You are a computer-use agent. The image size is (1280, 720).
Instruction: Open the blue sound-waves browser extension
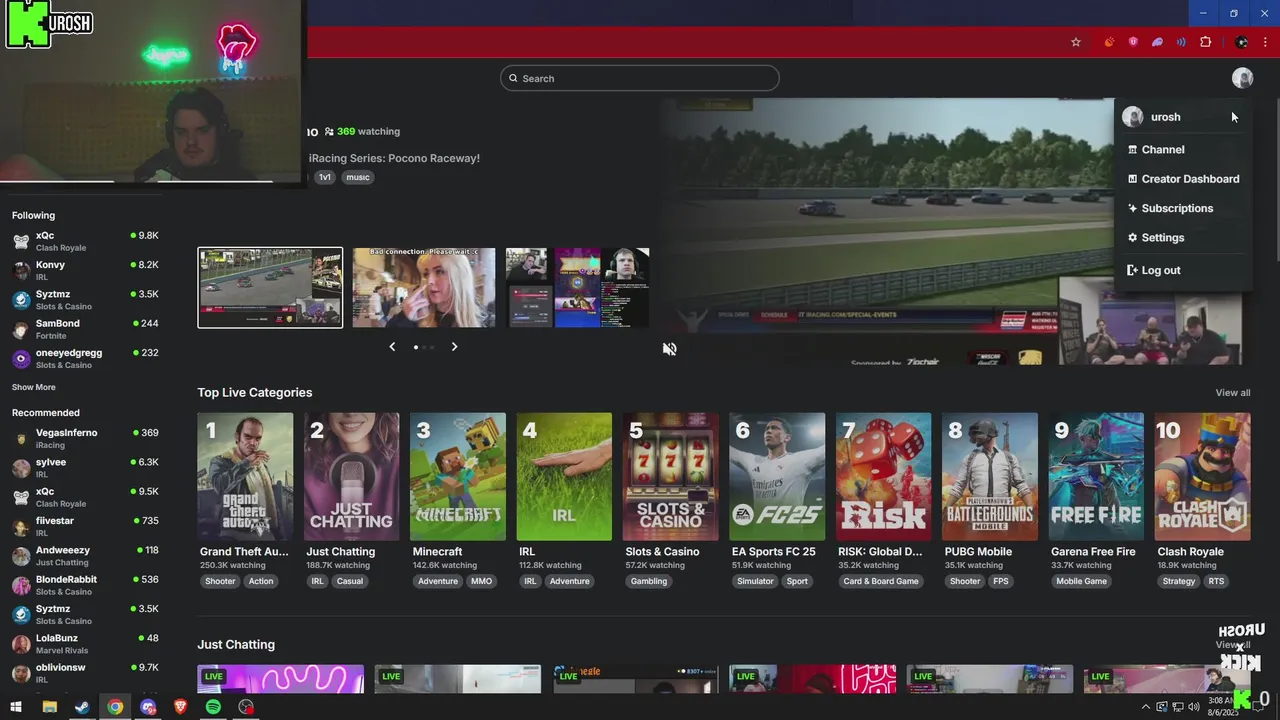1181,42
